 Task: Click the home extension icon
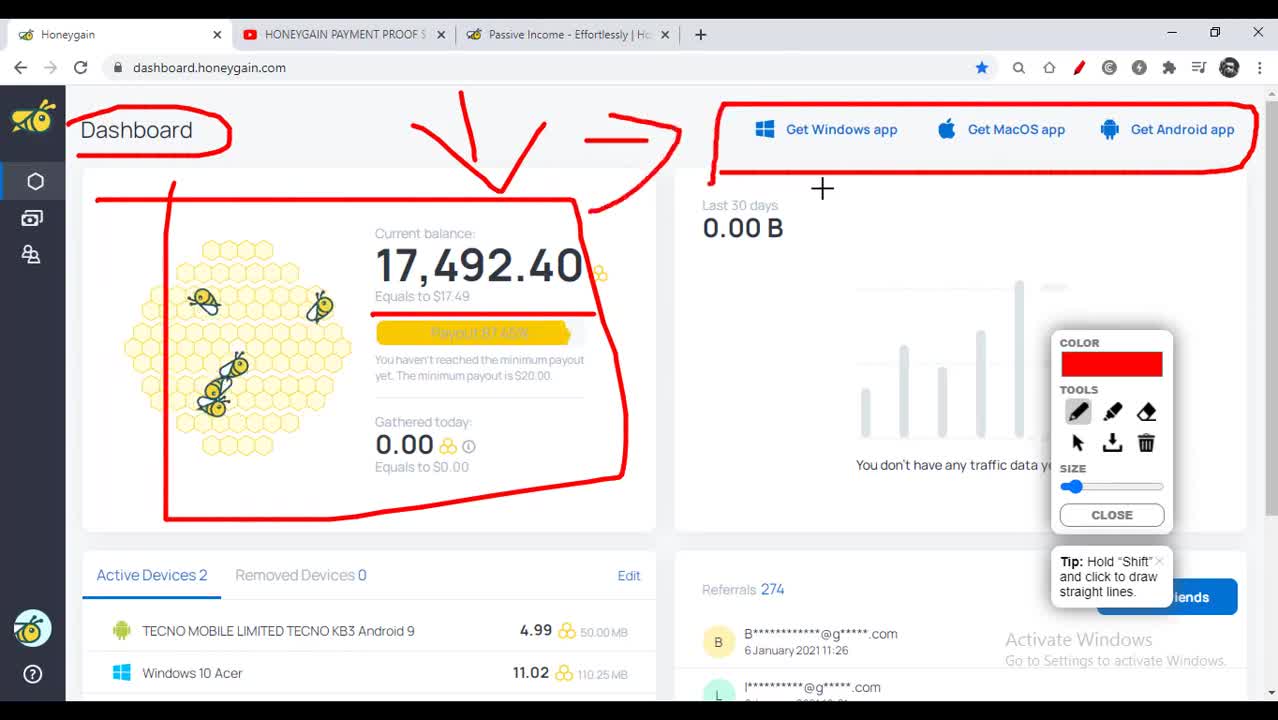(x=1049, y=68)
